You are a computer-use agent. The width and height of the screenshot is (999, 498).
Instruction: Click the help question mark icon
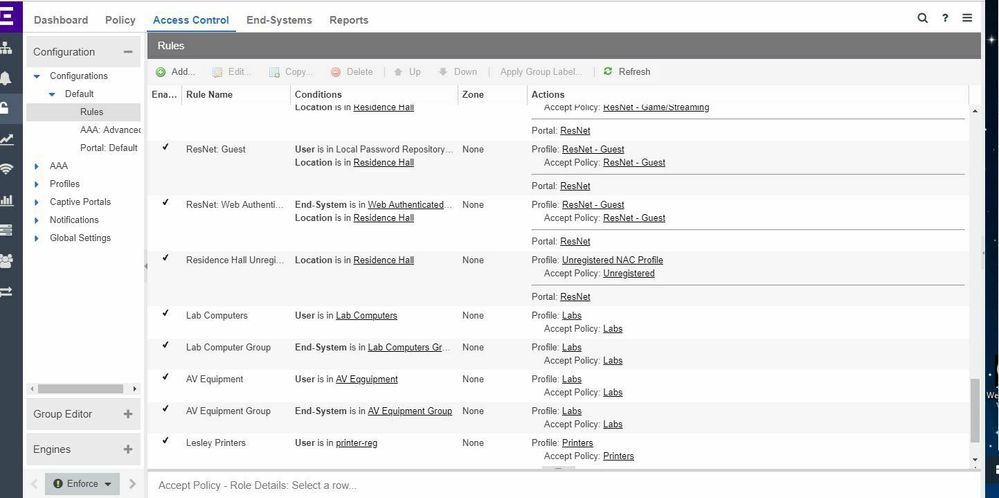(945, 18)
